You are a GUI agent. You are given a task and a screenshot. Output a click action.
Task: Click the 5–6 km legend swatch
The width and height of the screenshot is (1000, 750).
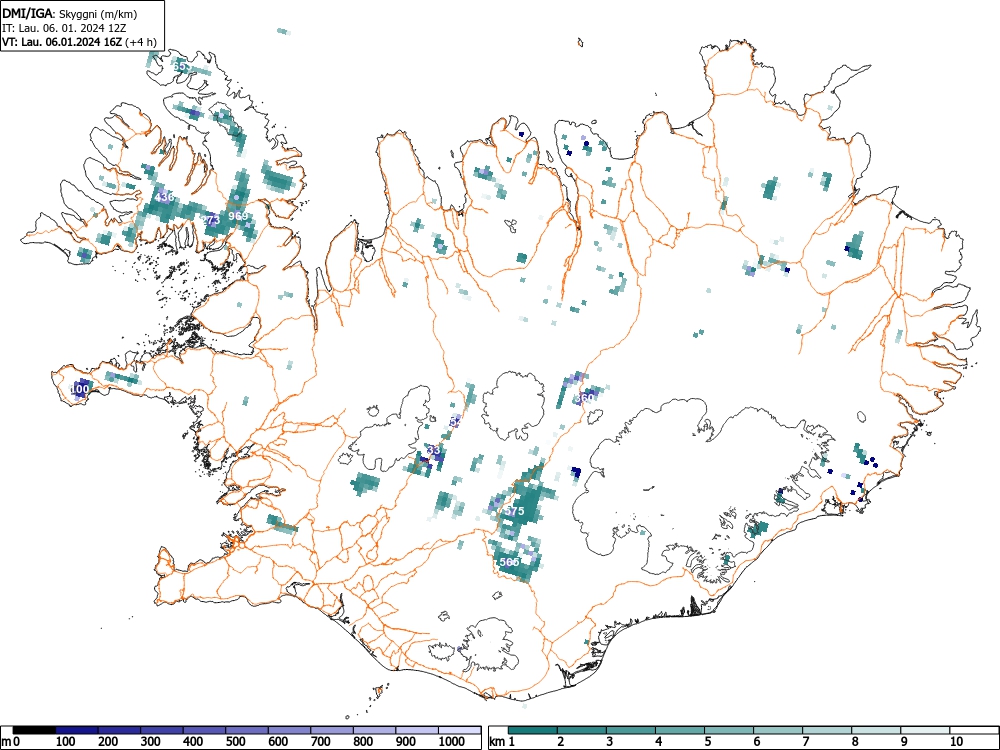(729, 730)
